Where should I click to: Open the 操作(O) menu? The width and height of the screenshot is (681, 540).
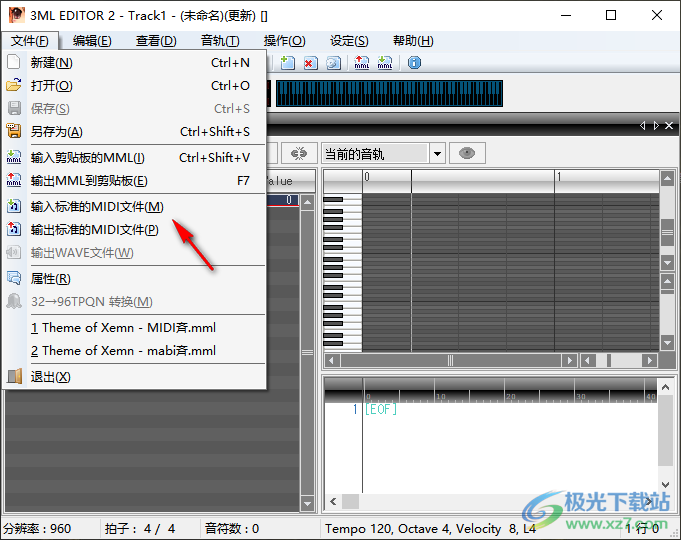(x=284, y=41)
